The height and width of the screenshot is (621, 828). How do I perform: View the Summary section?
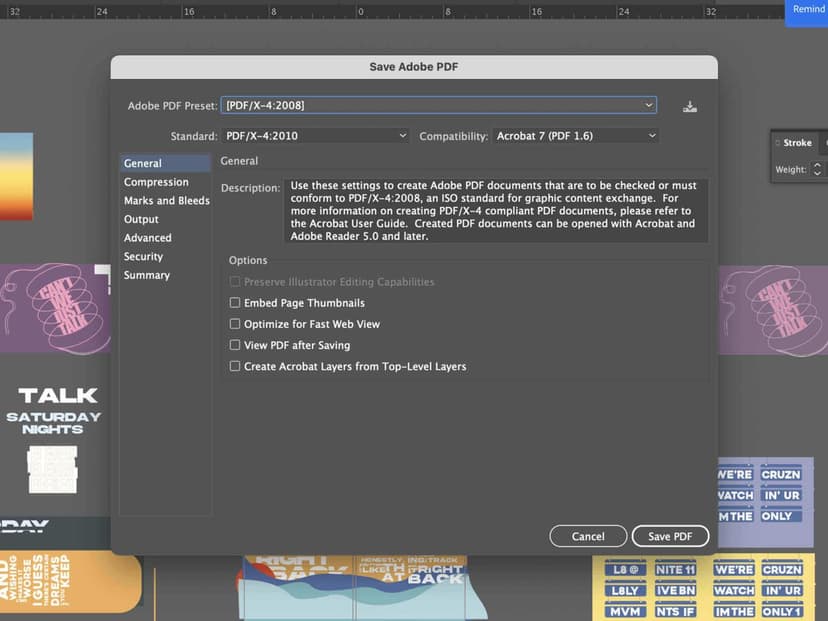(x=146, y=275)
